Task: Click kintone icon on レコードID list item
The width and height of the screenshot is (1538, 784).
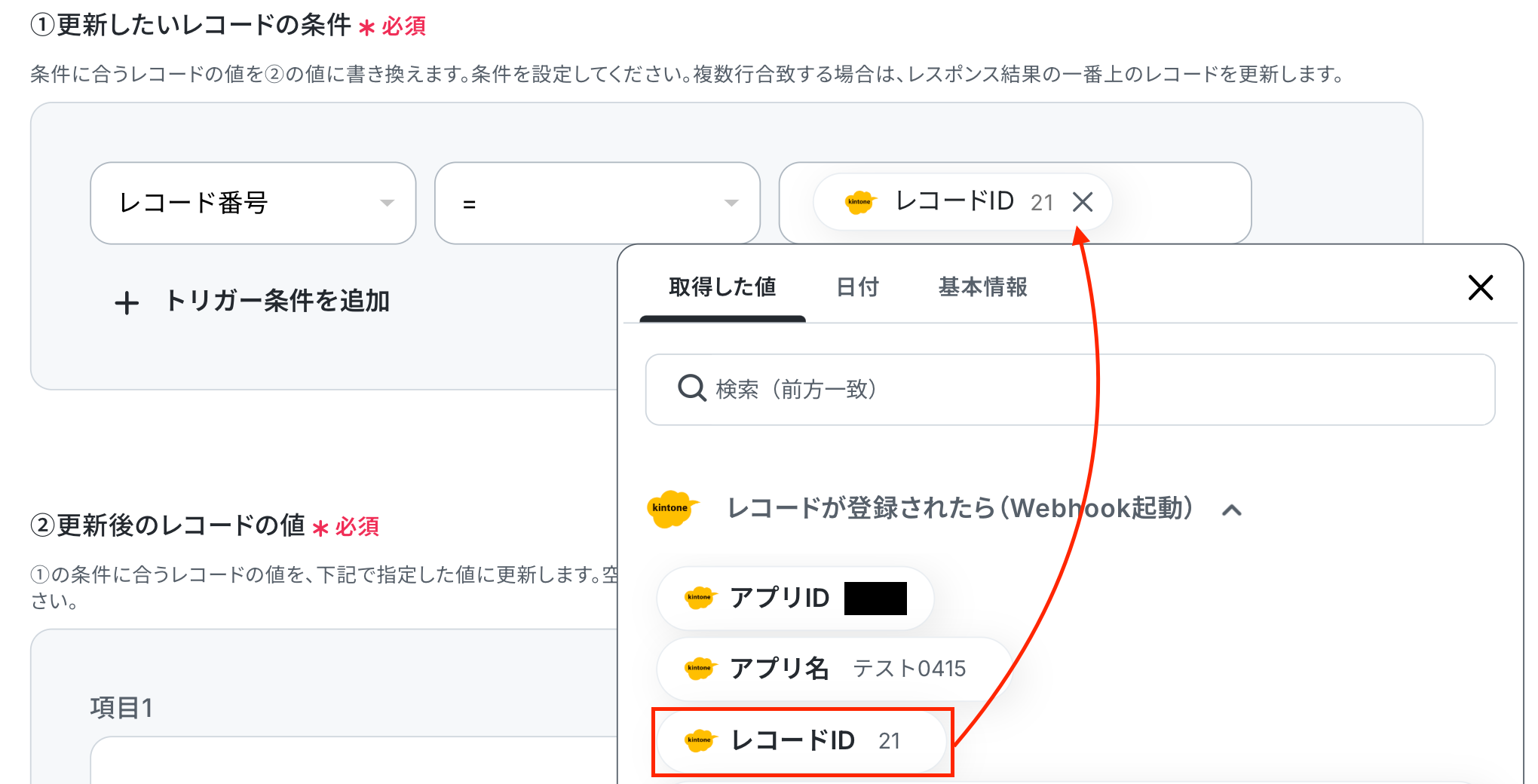Action: pos(700,740)
